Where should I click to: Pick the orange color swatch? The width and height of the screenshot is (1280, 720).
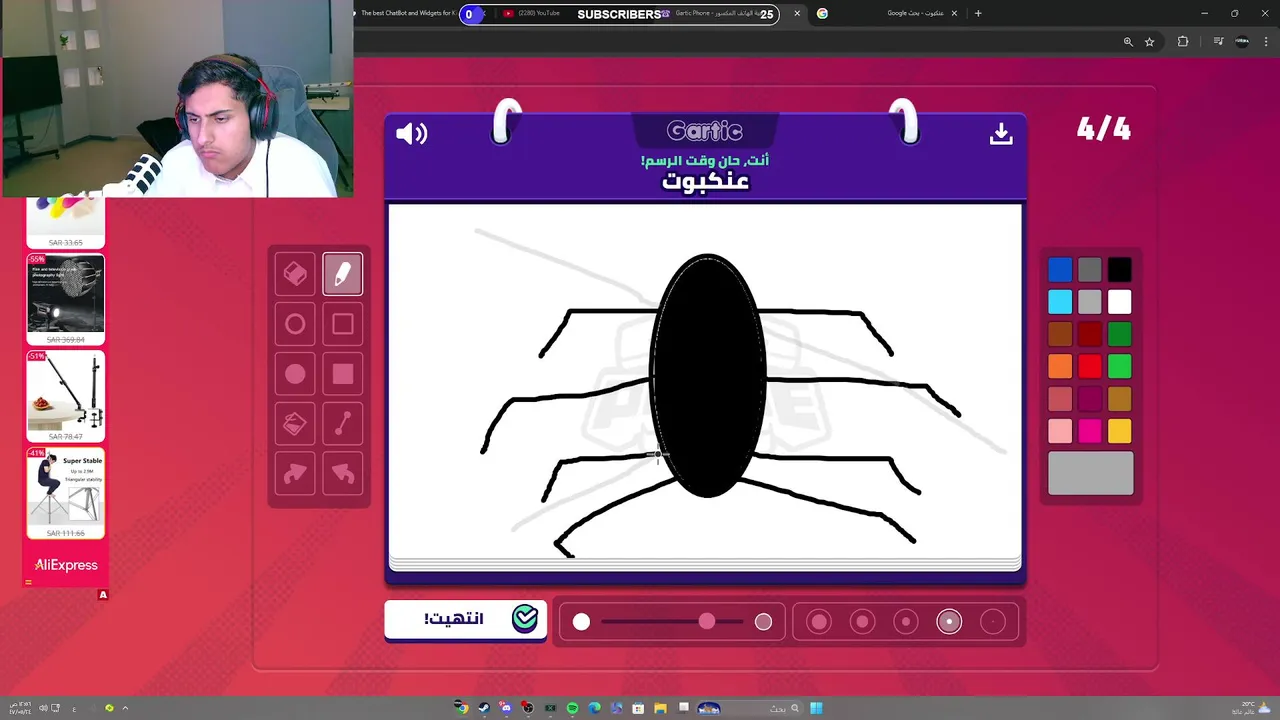pos(1060,367)
